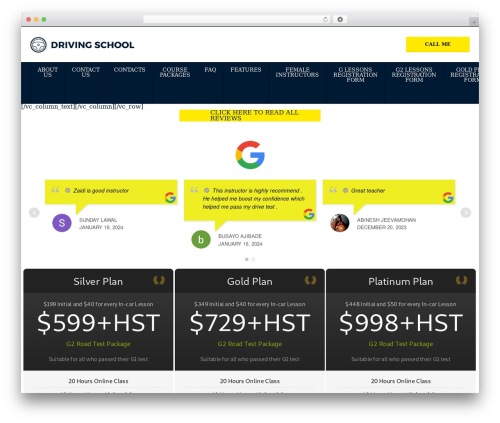Viewport: 500px width, 423px height.
Task: Click G2 Road Test Package under Silver Plan
Action: [98, 344]
